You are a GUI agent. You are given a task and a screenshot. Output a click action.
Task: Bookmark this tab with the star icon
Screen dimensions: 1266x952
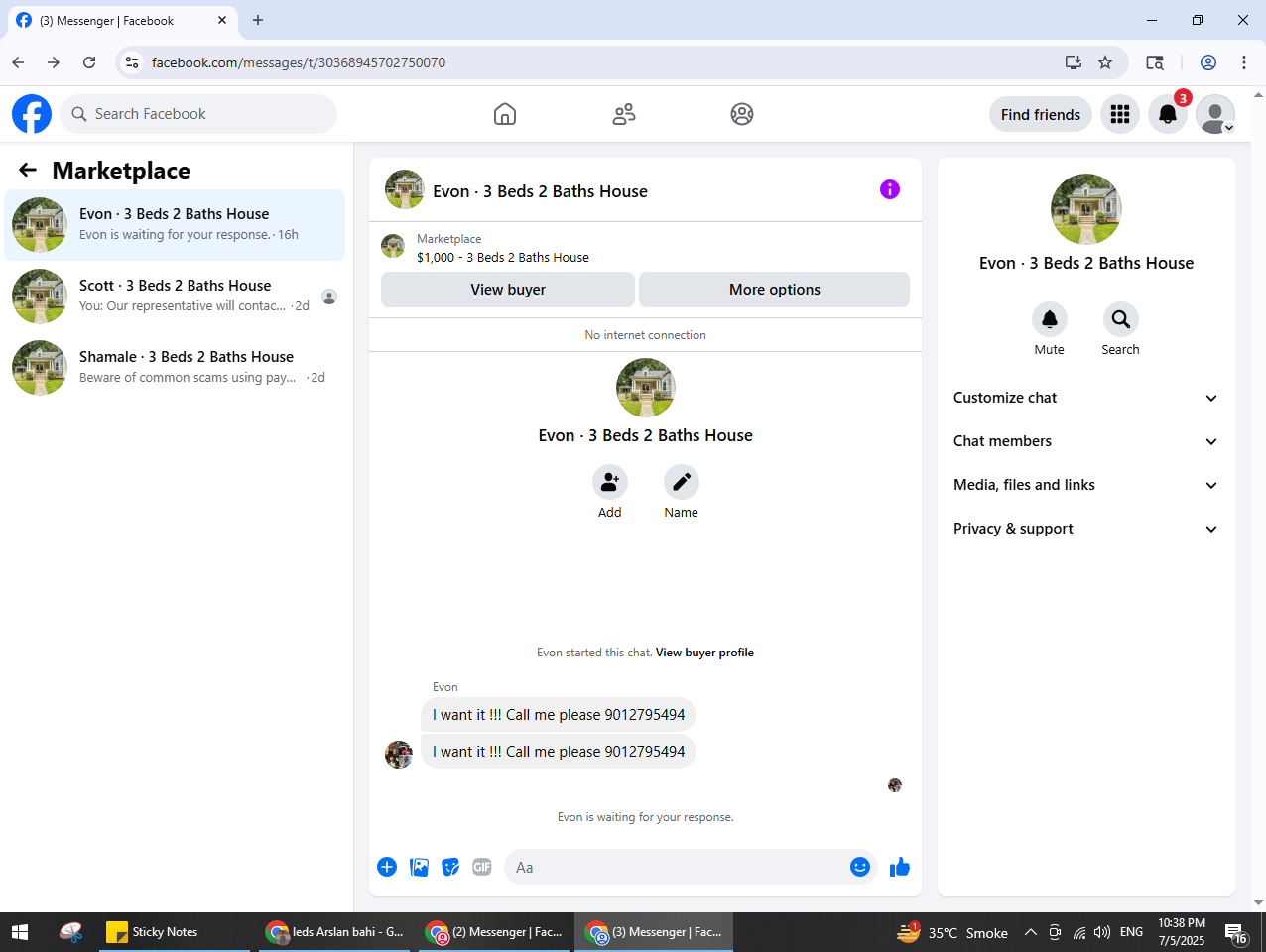(1105, 62)
